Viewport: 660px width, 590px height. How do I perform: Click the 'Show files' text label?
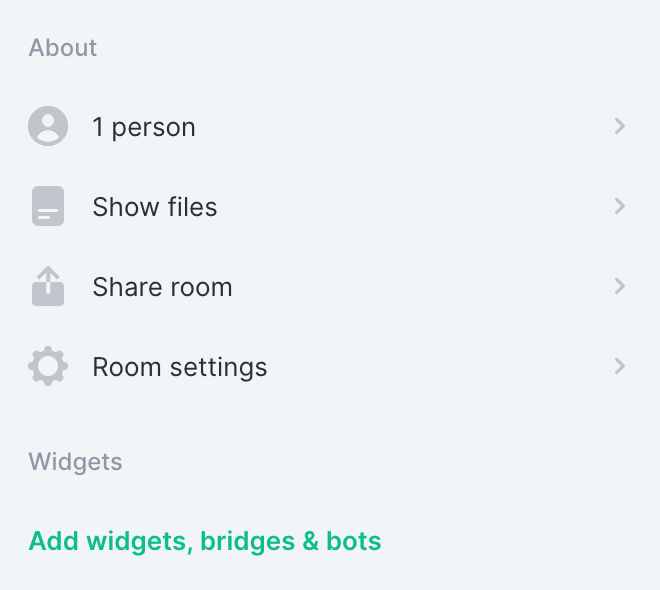[155, 207]
